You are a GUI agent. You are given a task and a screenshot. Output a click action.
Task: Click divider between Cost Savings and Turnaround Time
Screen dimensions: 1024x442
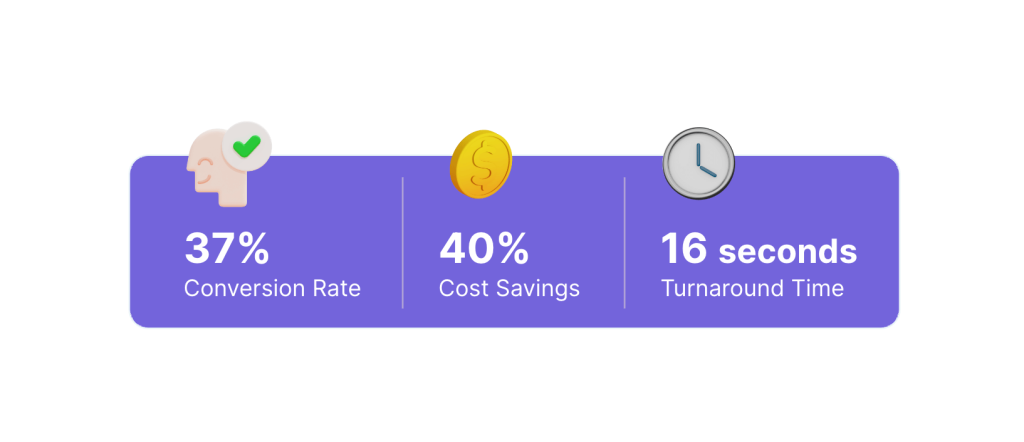click(x=625, y=242)
